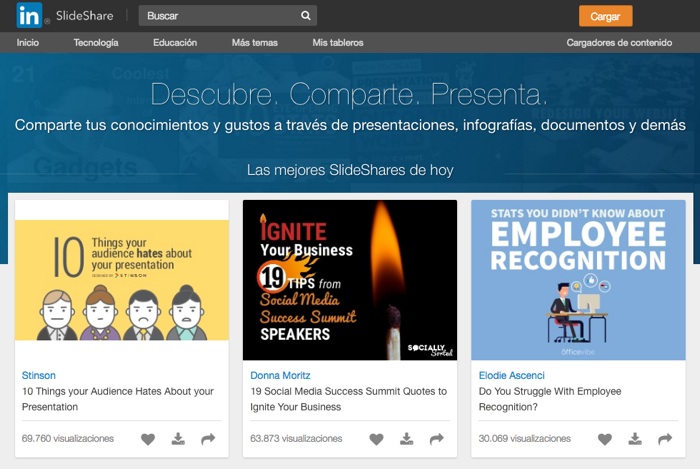Open '19 Social Media Success Summit Quotes' title
700x469 pixels.
tap(349, 399)
